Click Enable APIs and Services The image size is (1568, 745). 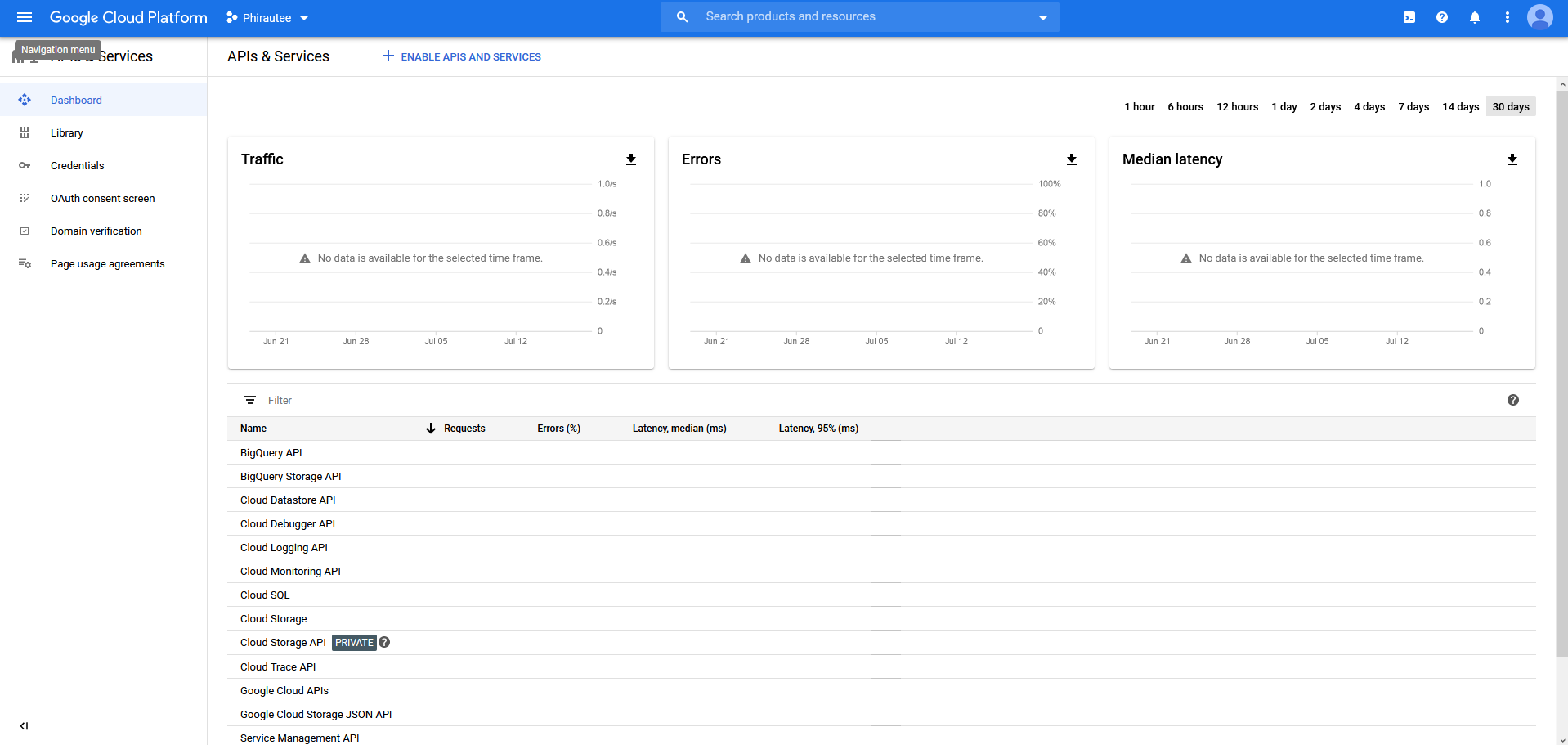(462, 56)
